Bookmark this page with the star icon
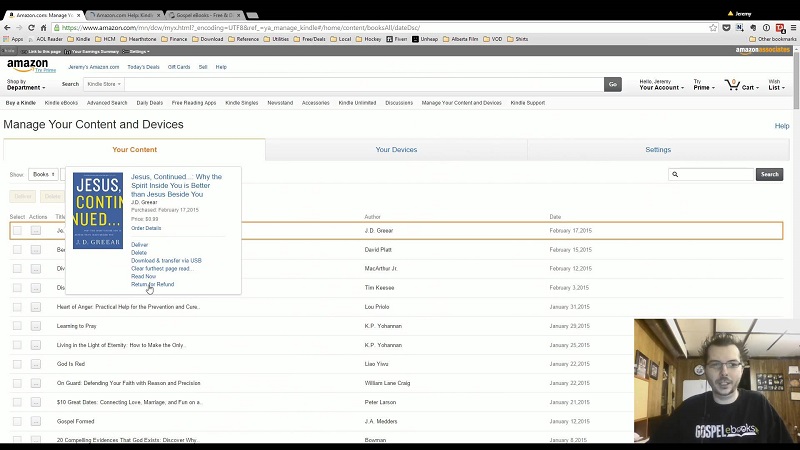This screenshot has height=450, width=800. [x=713, y=28]
